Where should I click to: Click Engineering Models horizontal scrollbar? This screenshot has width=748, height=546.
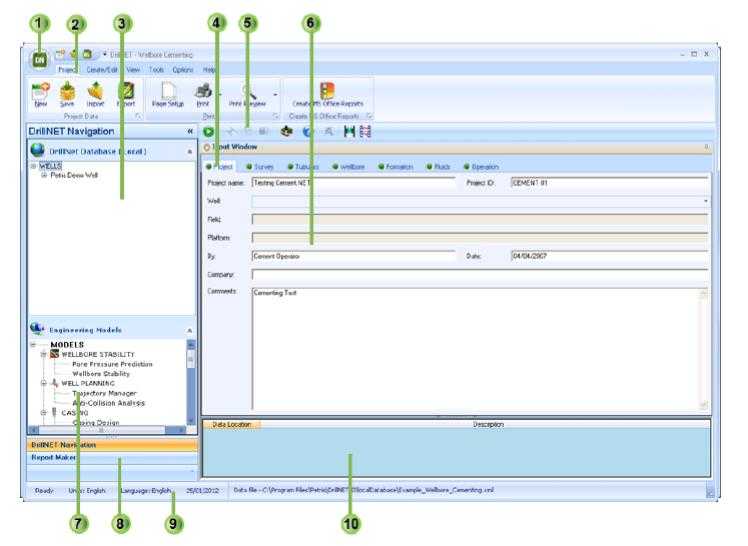point(107,430)
